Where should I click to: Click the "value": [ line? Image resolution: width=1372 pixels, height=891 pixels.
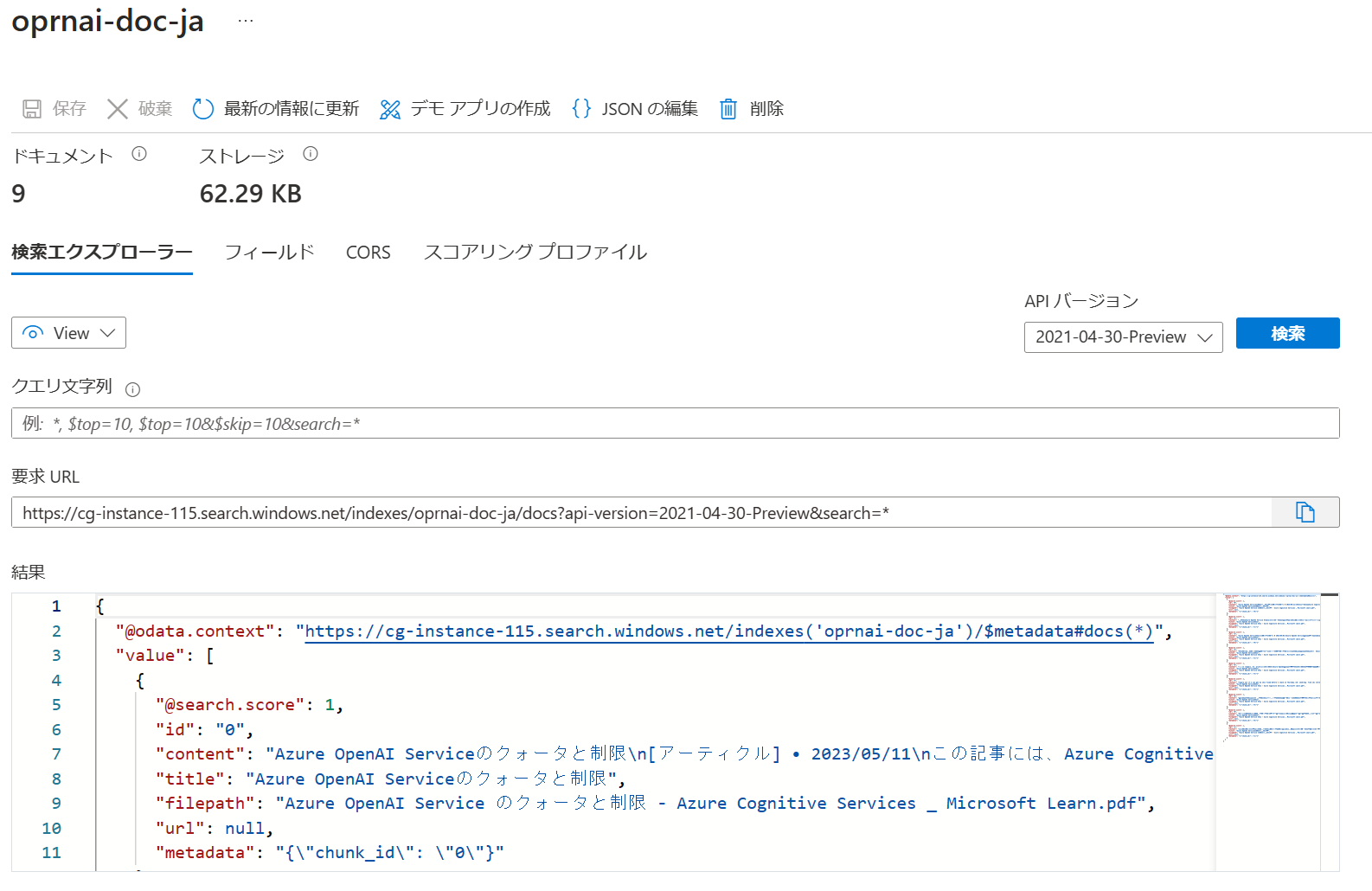[x=164, y=656]
